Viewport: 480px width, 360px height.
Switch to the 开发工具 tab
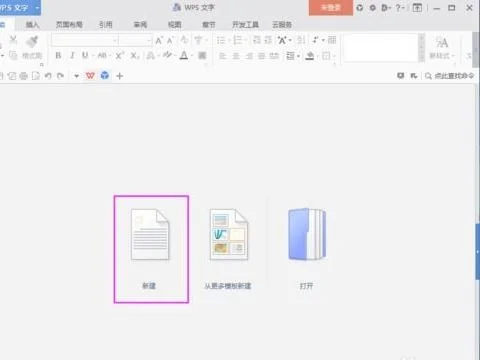point(245,24)
